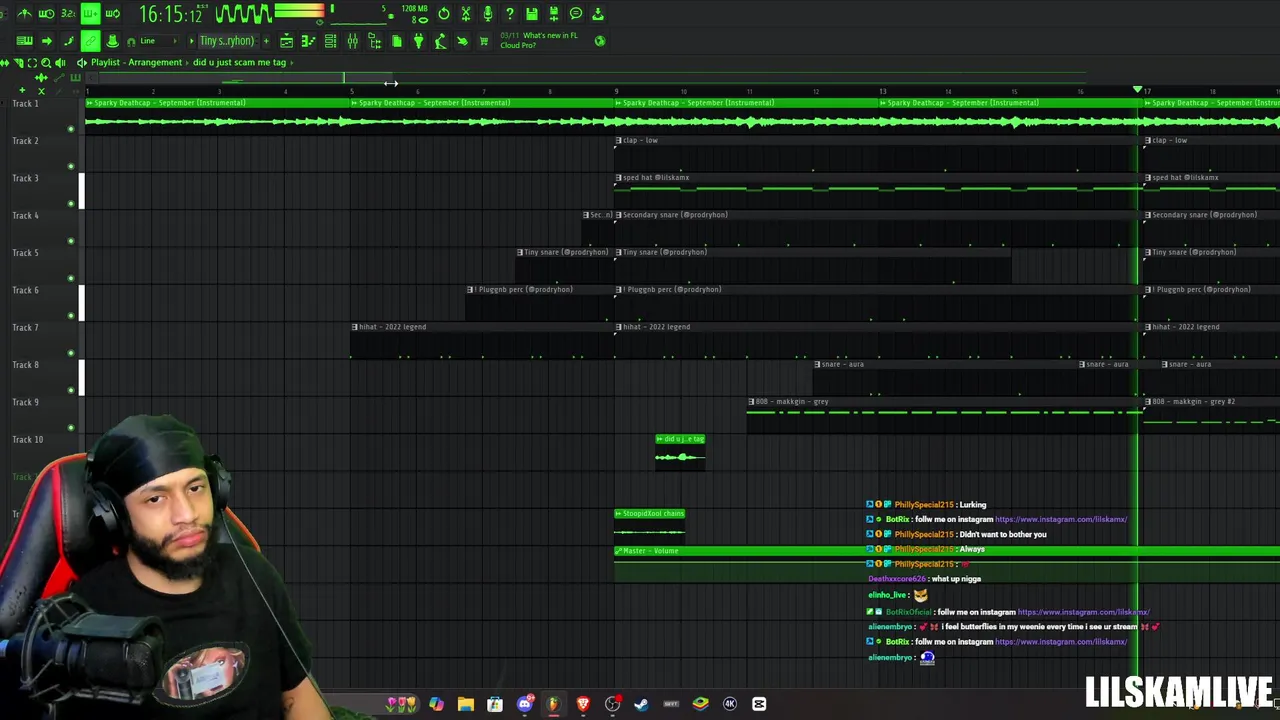This screenshot has height=720, width=1280.
Task: Open the Mixer icon
Action: pyautogui.click(x=353, y=41)
